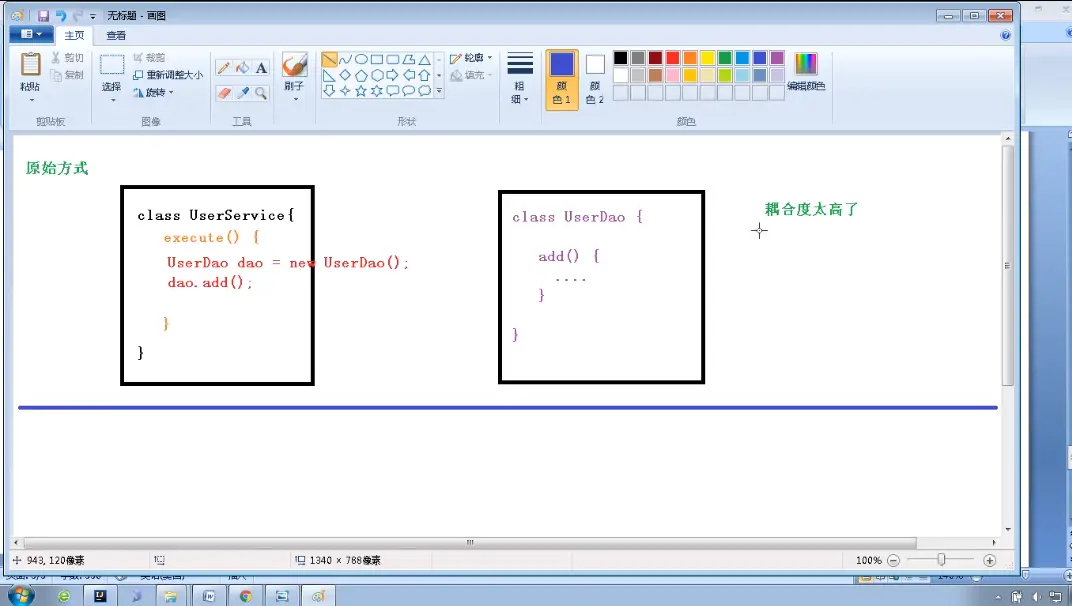Open the Fill (填充) dropdown
Screen dimensions: 1072x606
[471, 75]
